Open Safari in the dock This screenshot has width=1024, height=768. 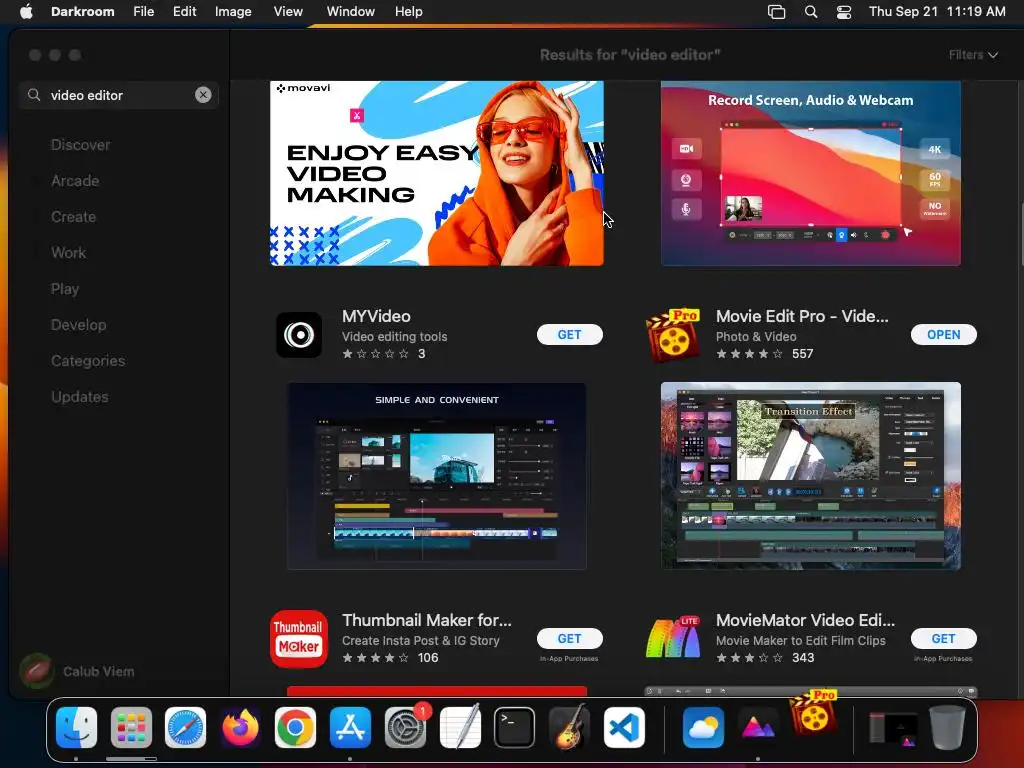coord(185,728)
